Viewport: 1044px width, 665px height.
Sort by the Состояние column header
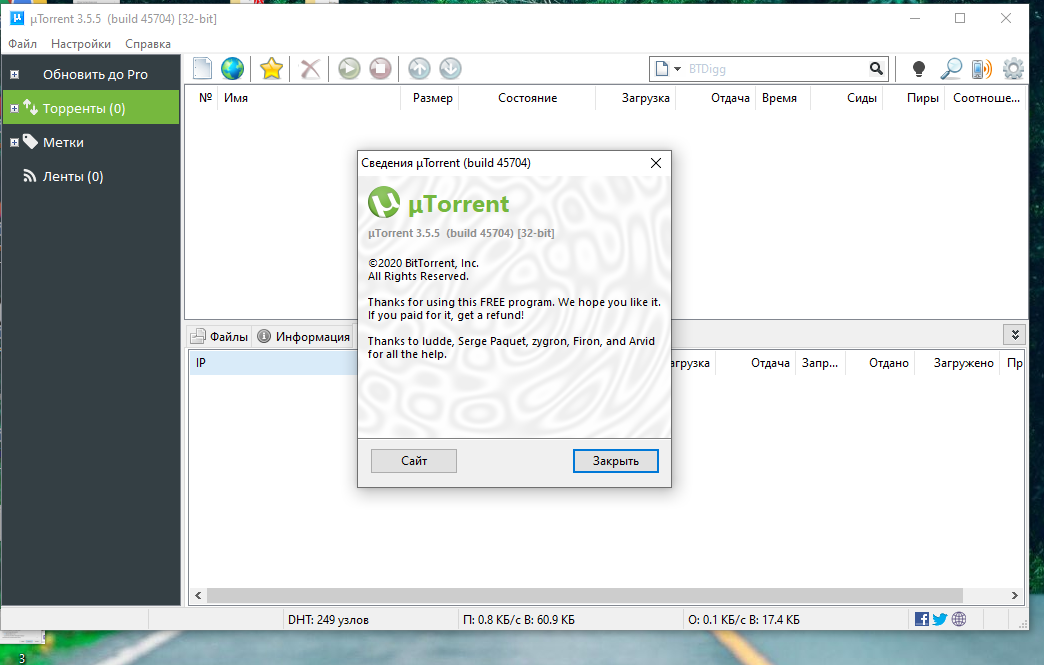527,98
